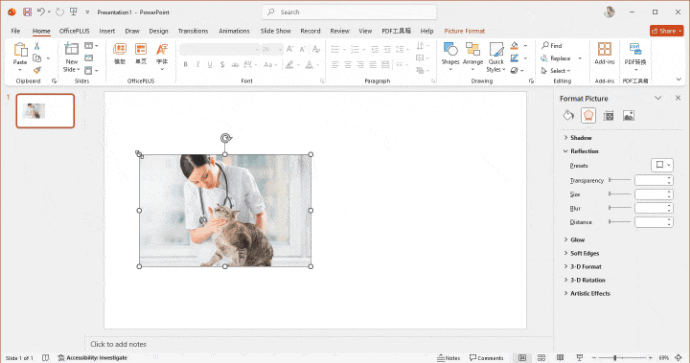Click Fit slide to window icon

[679, 358]
